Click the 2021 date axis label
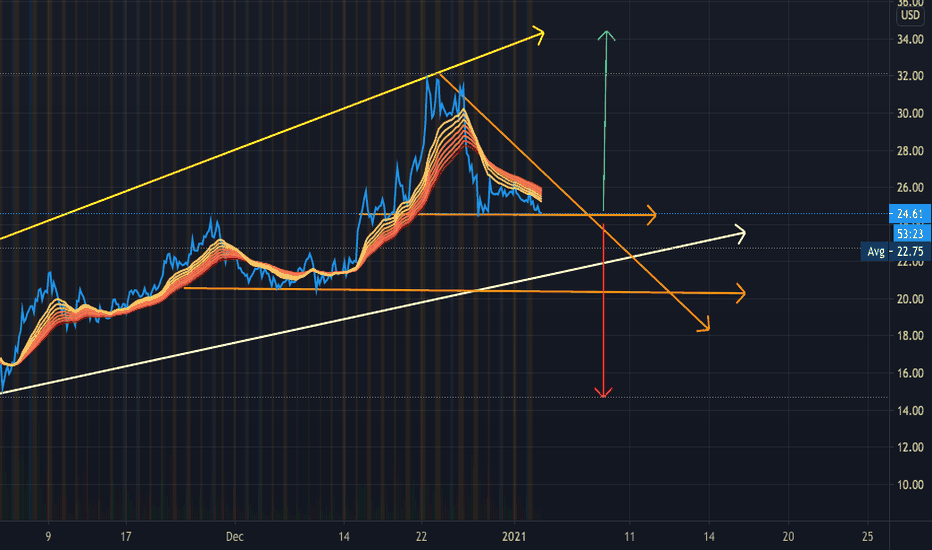Viewport: 932px width, 550px height. point(514,537)
